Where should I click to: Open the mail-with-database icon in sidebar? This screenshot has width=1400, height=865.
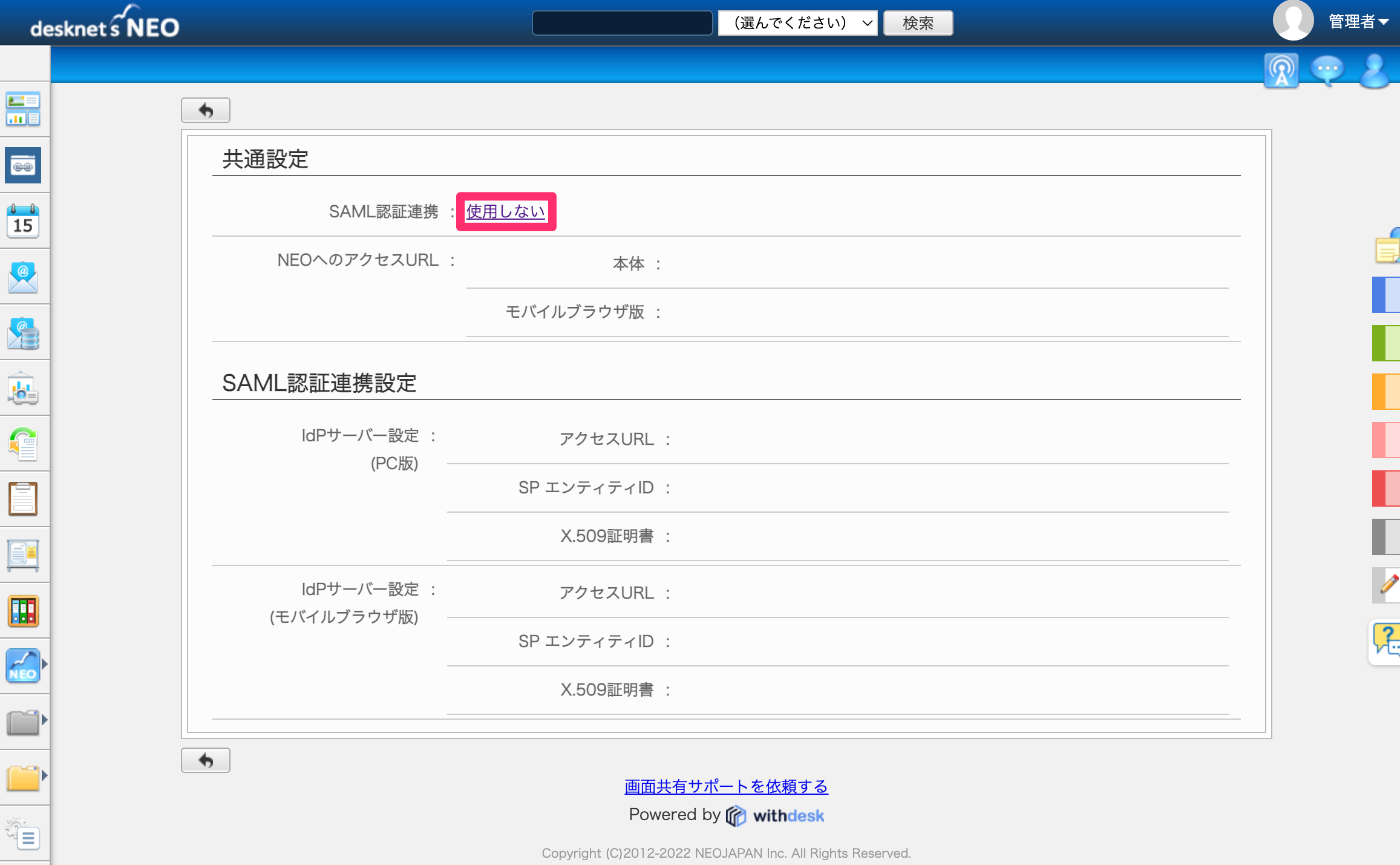coord(23,333)
